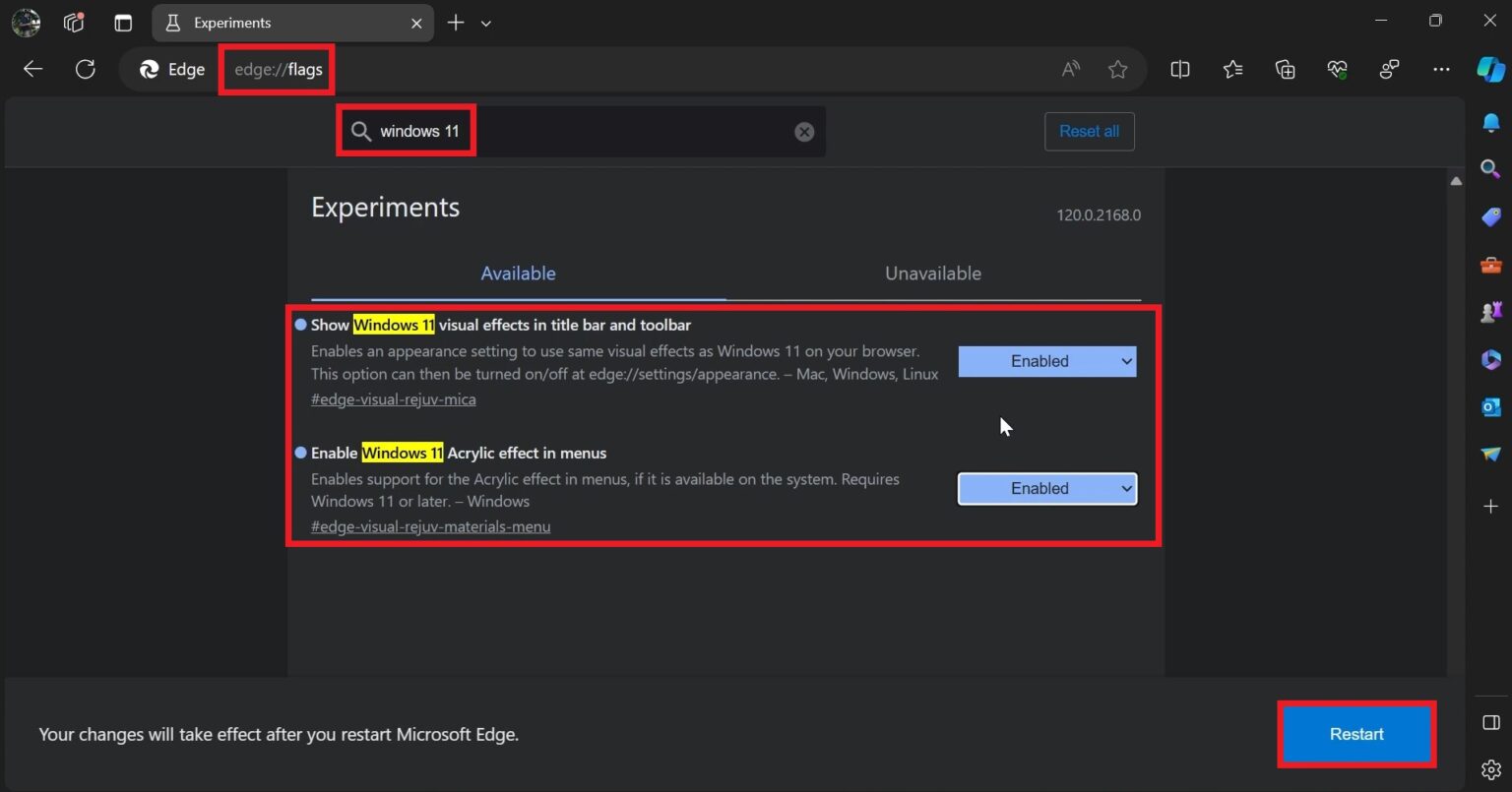Viewport: 1512px width, 792px height.
Task: Open the Favorites list
Action: (x=1231, y=69)
